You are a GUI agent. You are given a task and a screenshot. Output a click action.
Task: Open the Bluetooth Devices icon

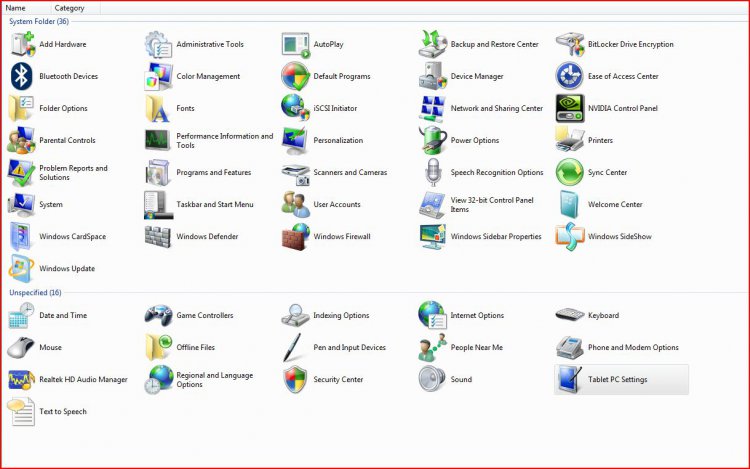tap(22, 76)
